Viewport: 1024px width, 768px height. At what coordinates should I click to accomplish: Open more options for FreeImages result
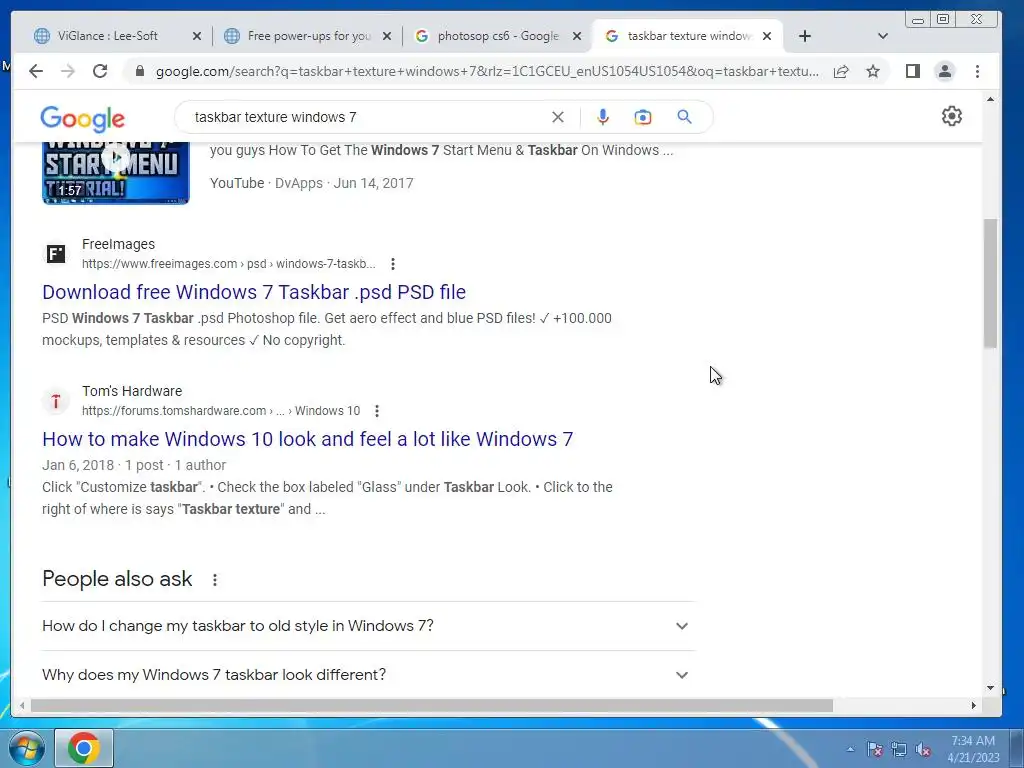tap(392, 264)
